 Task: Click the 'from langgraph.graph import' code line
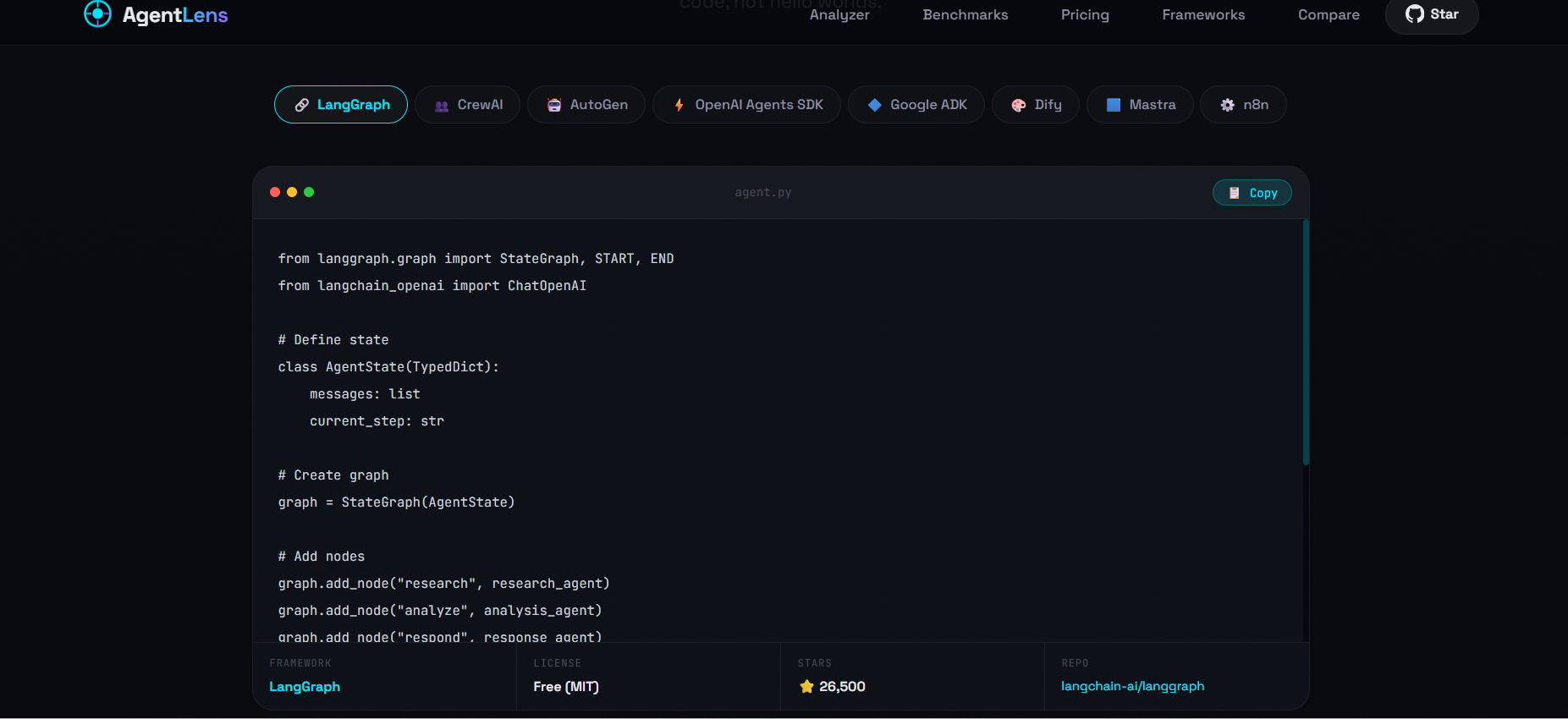tap(476, 259)
